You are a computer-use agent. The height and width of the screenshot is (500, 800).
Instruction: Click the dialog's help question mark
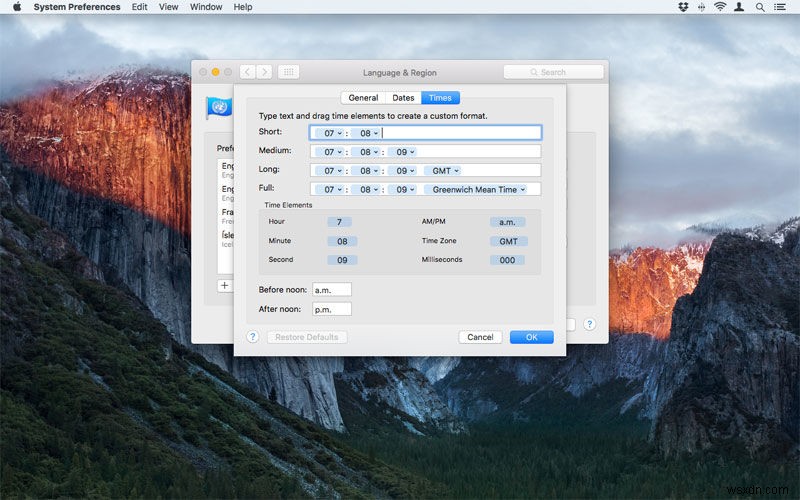[252, 337]
